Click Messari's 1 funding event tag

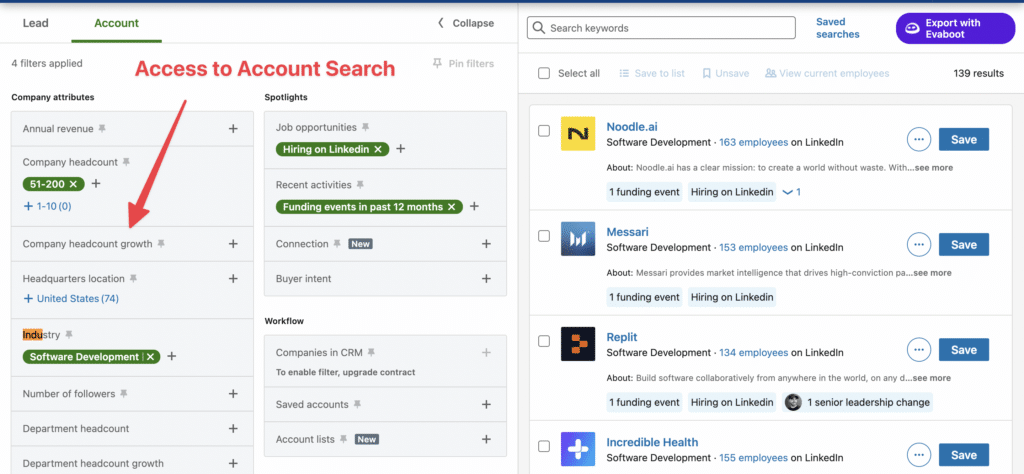tap(645, 297)
